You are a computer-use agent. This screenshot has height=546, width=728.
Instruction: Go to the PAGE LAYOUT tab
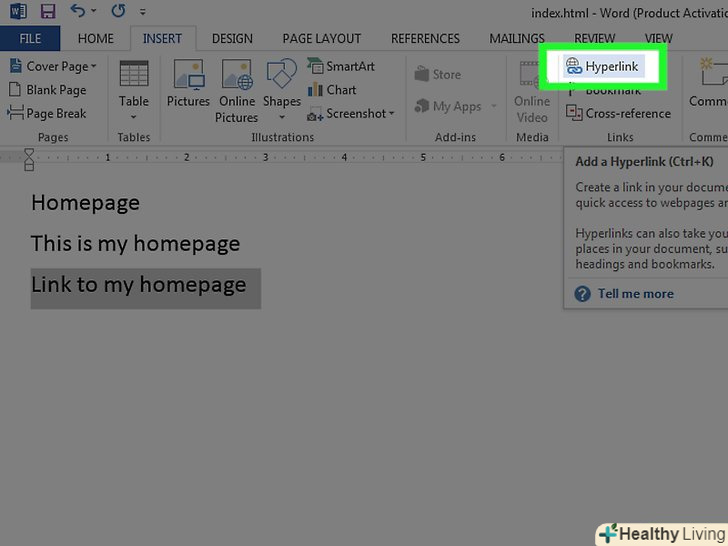[x=322, y=39]
